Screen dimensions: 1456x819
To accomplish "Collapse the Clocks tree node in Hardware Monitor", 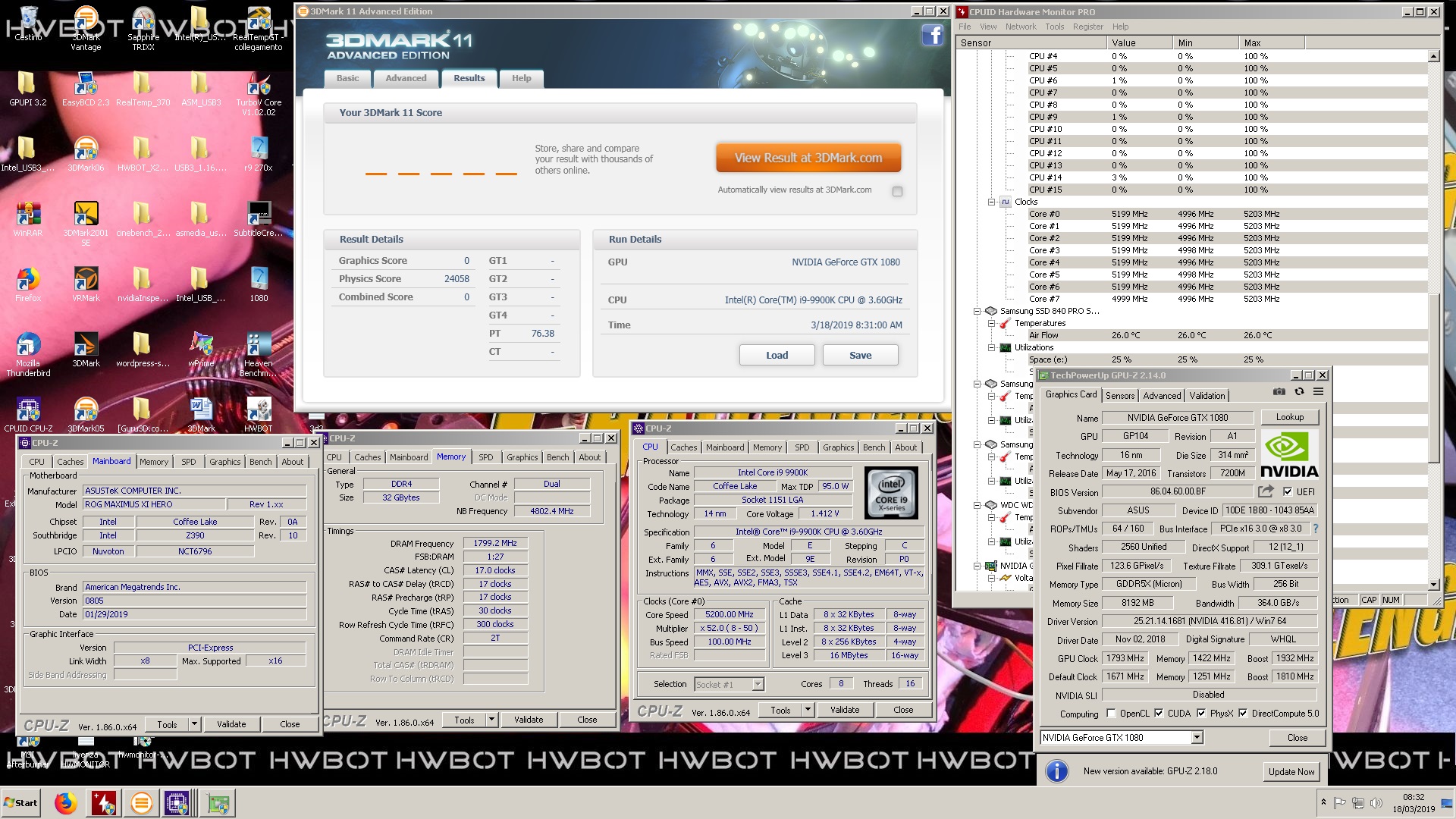I will coord(991,202).
